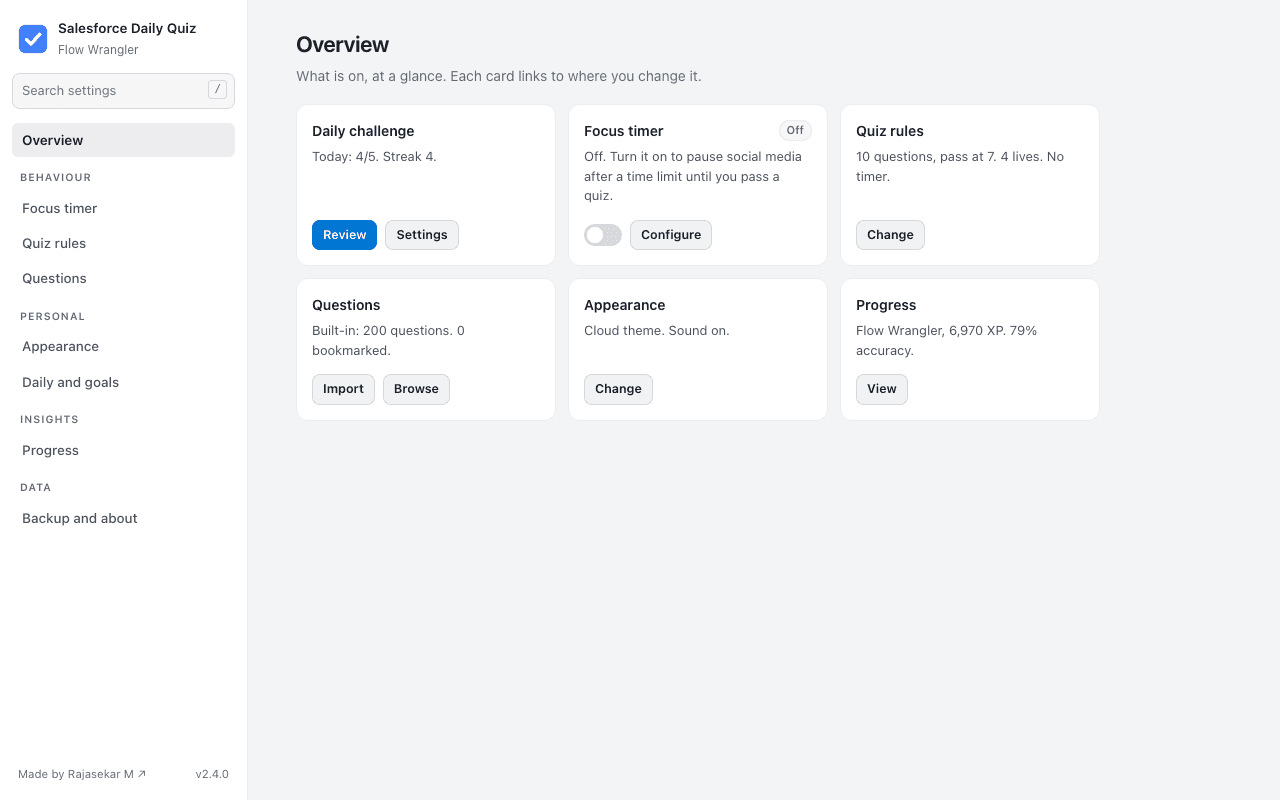Viewport: 1280px width, 800px height.
Task: Click the Questions card heading
Action: (x=346, y=305)
